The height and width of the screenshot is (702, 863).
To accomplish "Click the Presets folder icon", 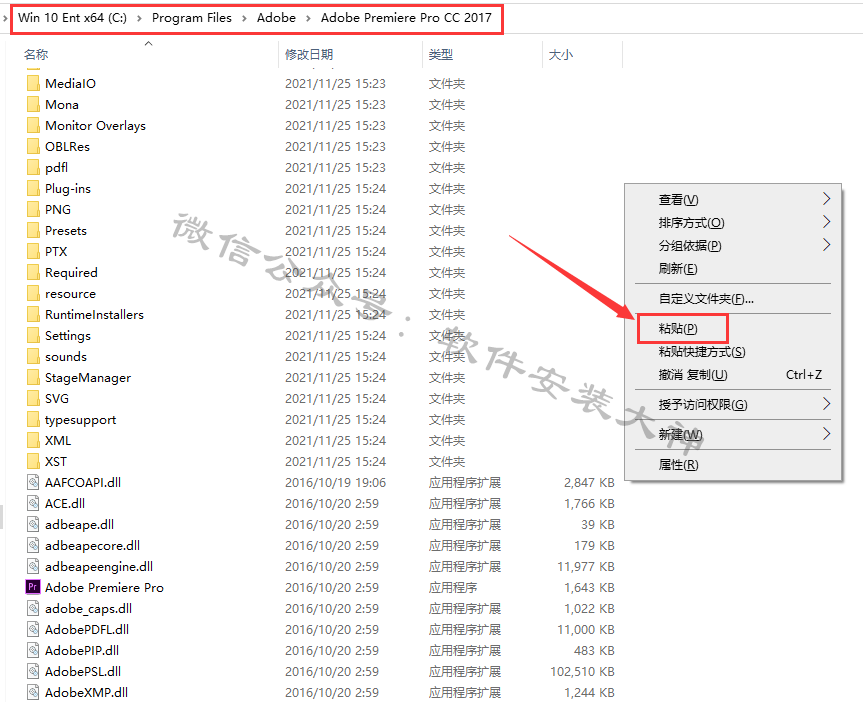I will click(x=33, y=230).
